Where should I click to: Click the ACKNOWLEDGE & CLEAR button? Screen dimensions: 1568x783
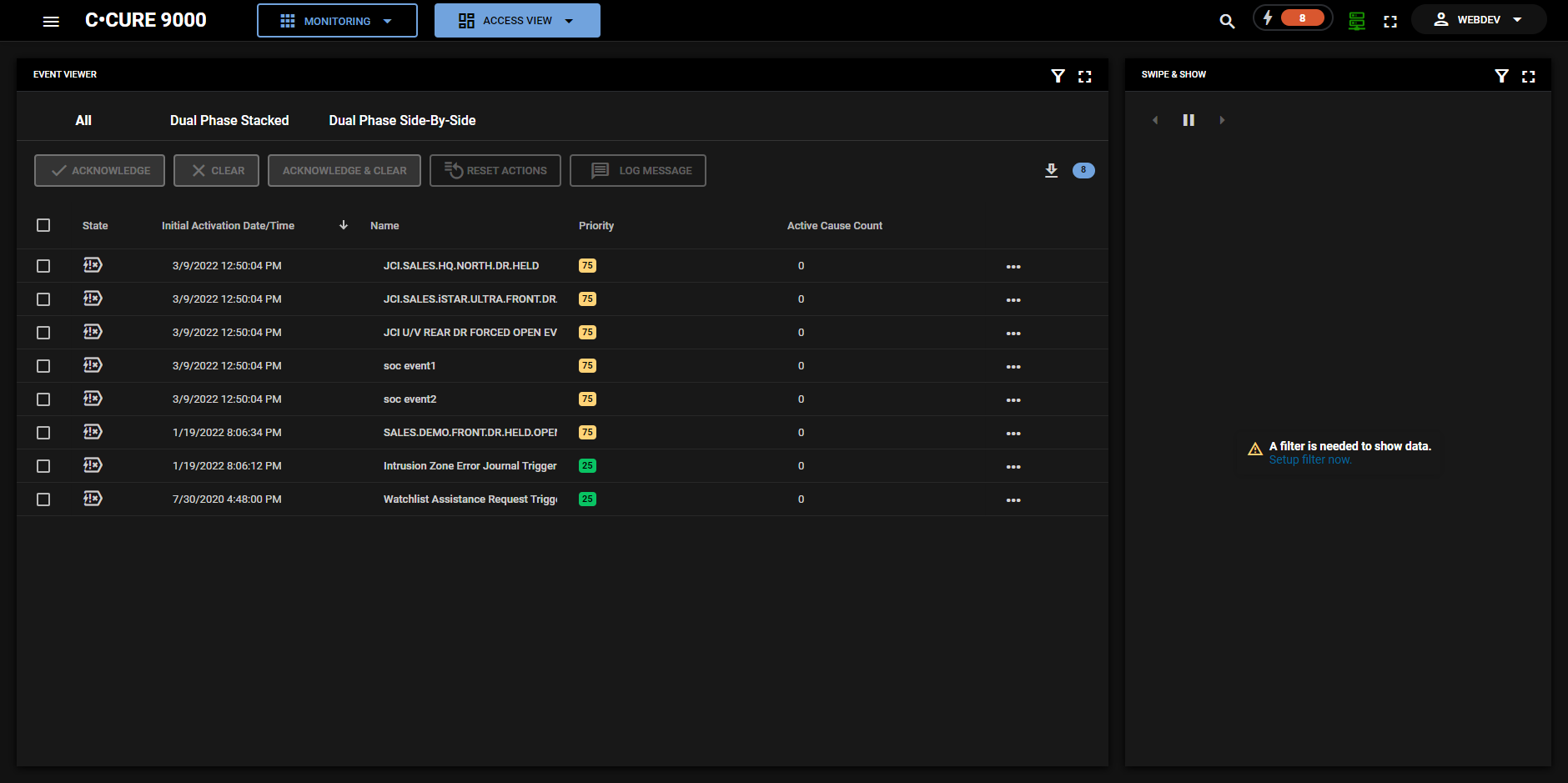point(344,170)
